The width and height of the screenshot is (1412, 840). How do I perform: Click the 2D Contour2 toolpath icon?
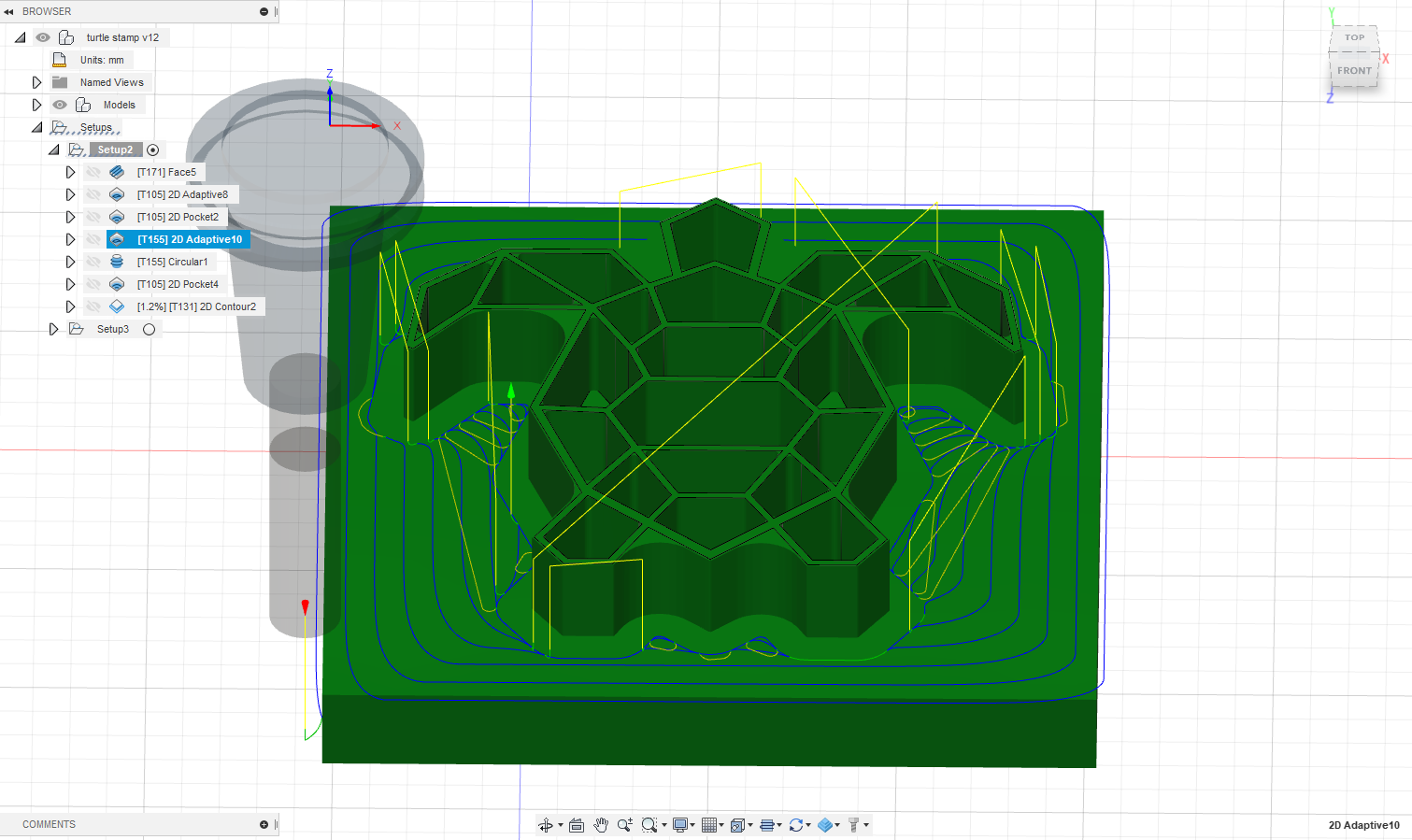click(116, 306)
